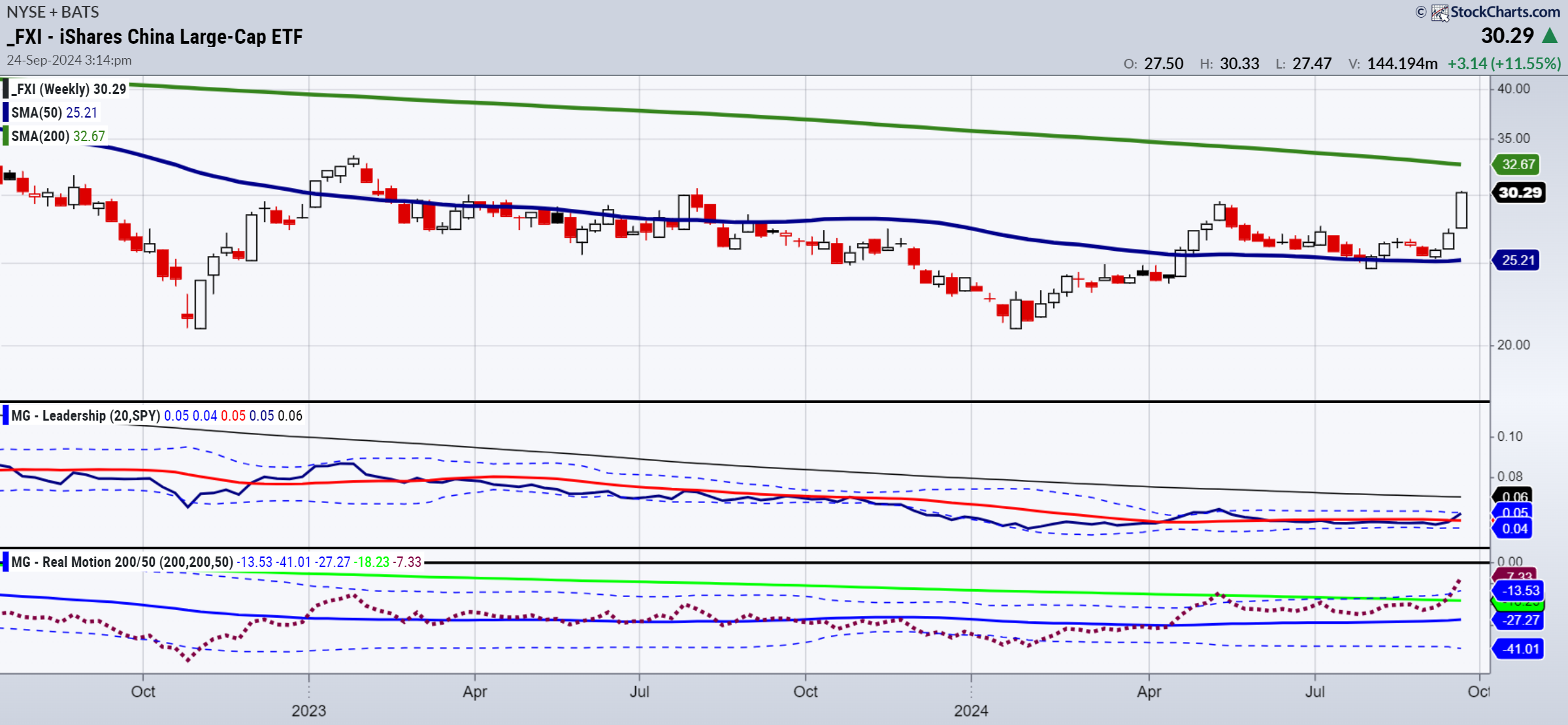Viewport: 1568px width, 725px height.
Task: Click the black _FXI legend color swatch
Action: coord(6,89)
